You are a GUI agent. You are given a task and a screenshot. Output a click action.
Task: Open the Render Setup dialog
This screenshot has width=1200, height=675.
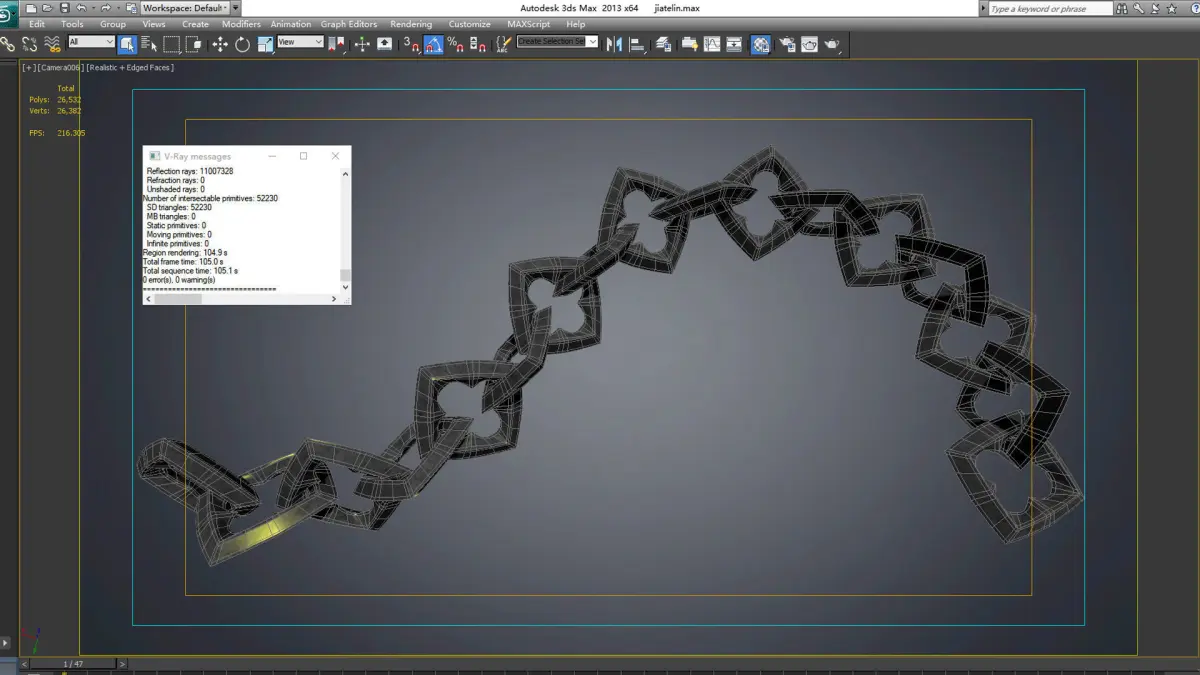pyautogui.click(x=787, y=44)
